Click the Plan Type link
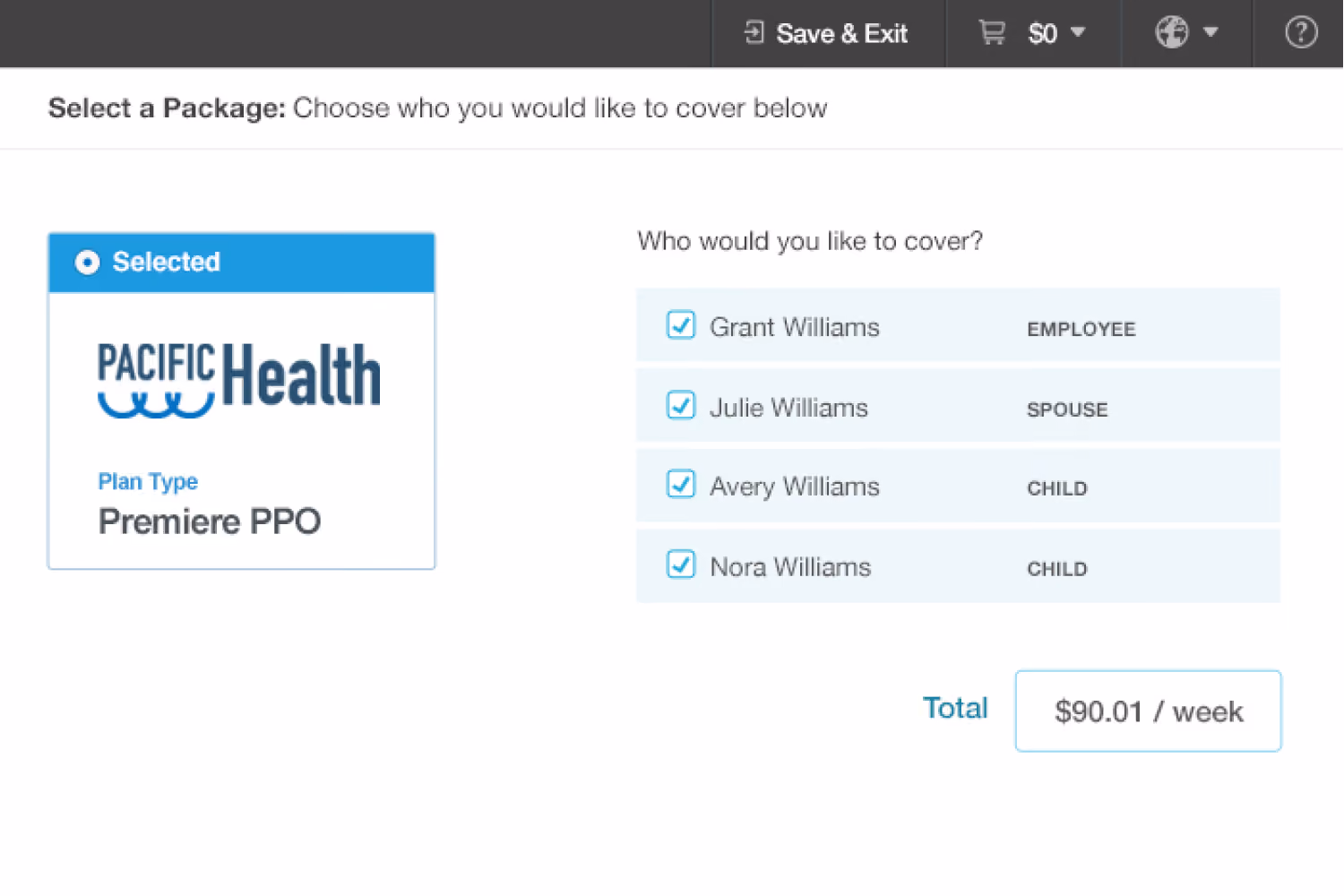This screenshot has width=1344, height=896. [x=148, y=481]
